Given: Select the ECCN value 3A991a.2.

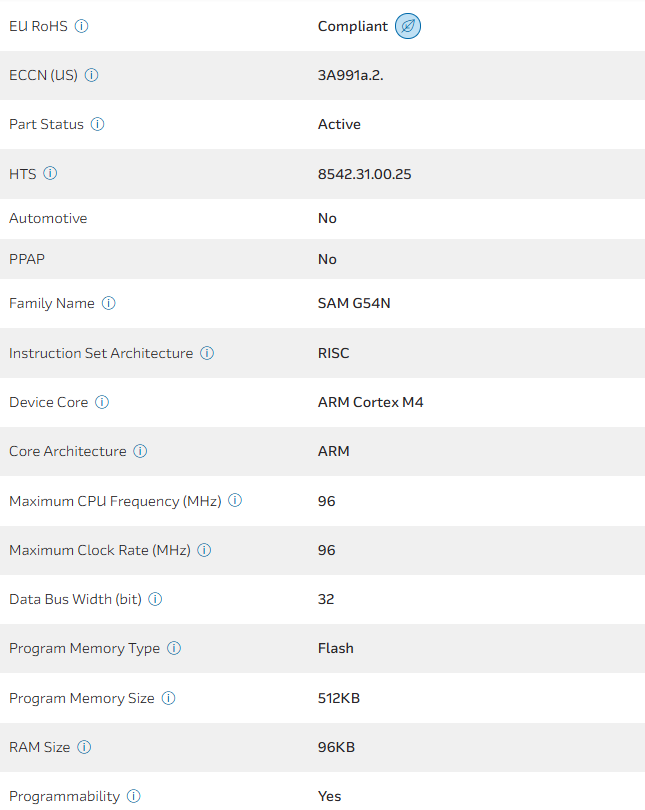Looking at the screenshot, I should click(x=350, y=75).
